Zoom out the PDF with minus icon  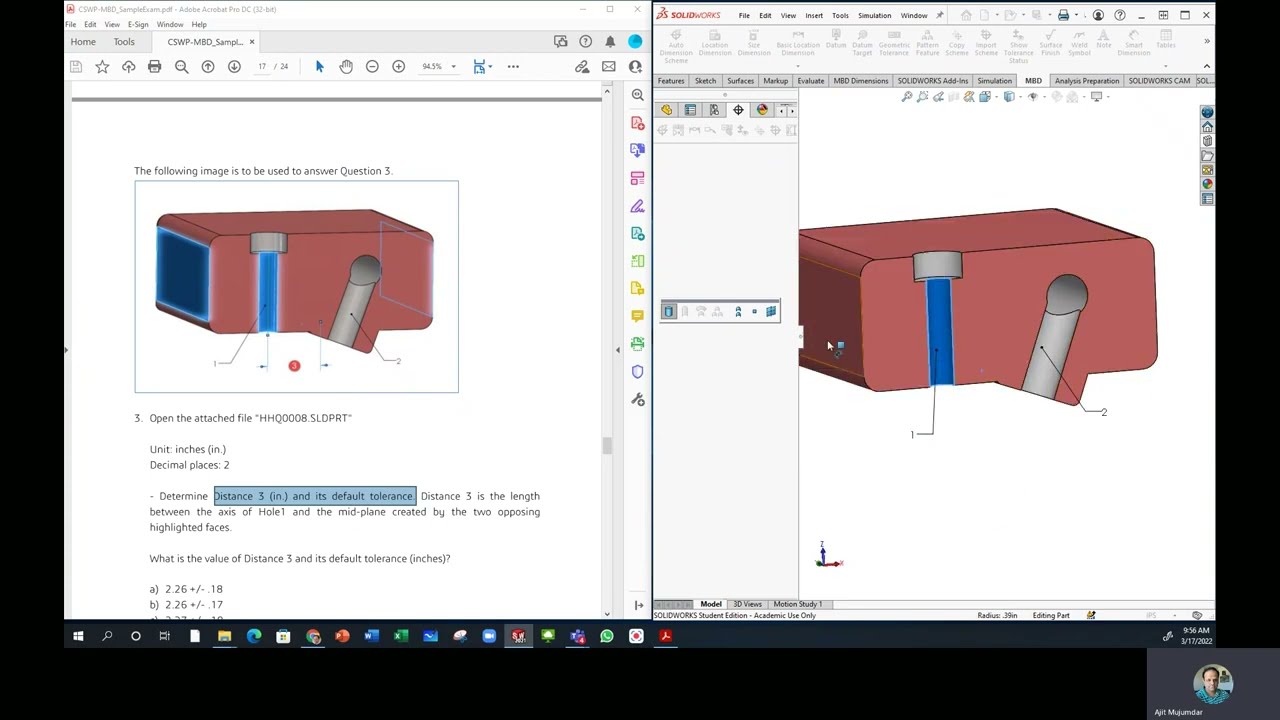pos(372,67)
